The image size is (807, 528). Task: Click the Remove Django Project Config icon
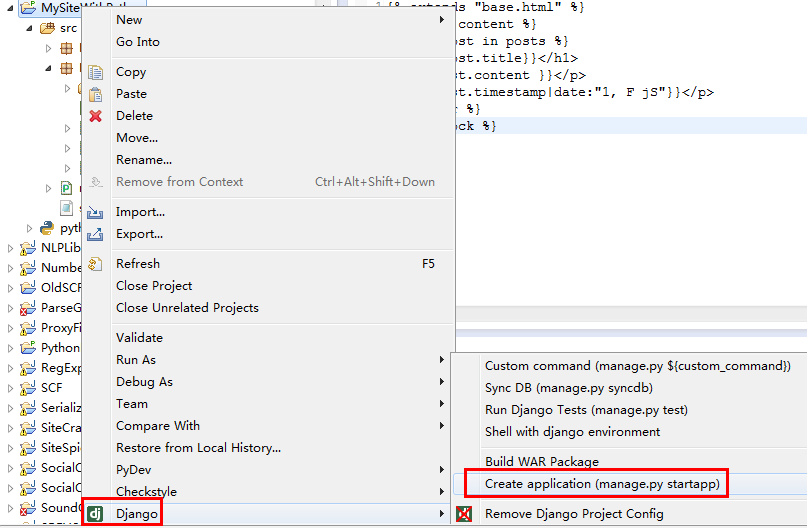point(465,514)
